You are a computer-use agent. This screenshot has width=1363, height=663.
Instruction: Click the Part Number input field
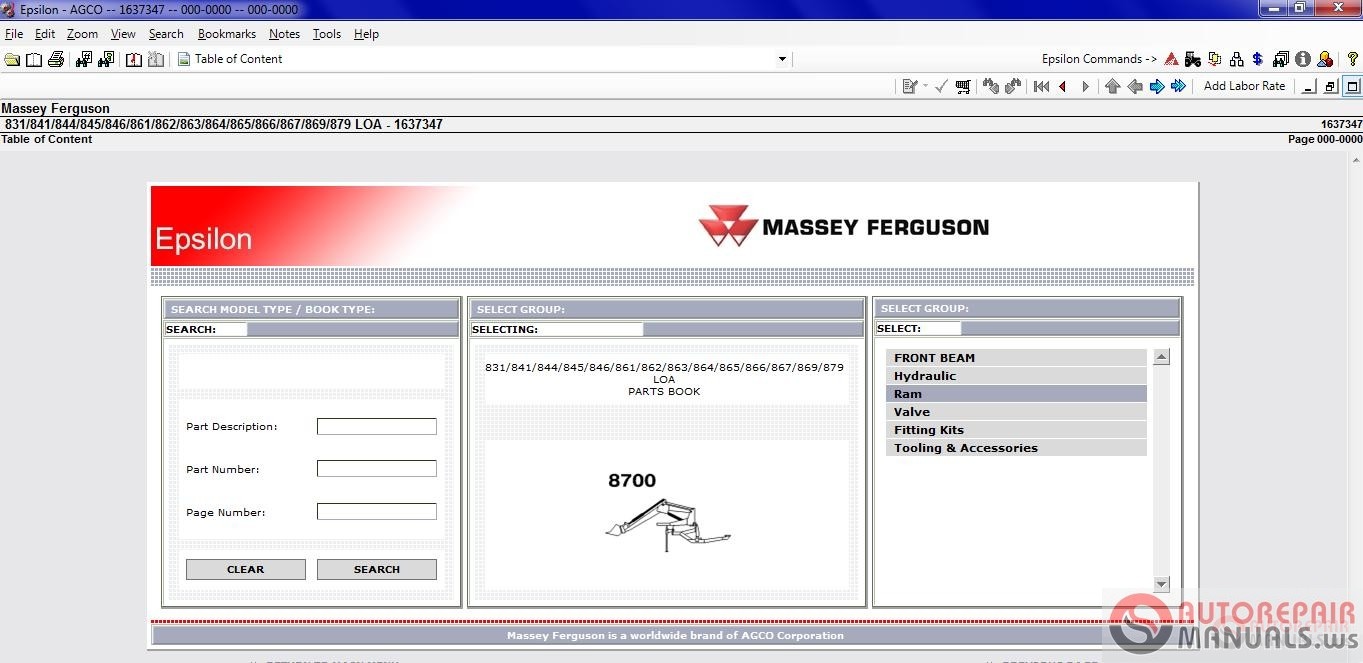[x=377, y=469]
